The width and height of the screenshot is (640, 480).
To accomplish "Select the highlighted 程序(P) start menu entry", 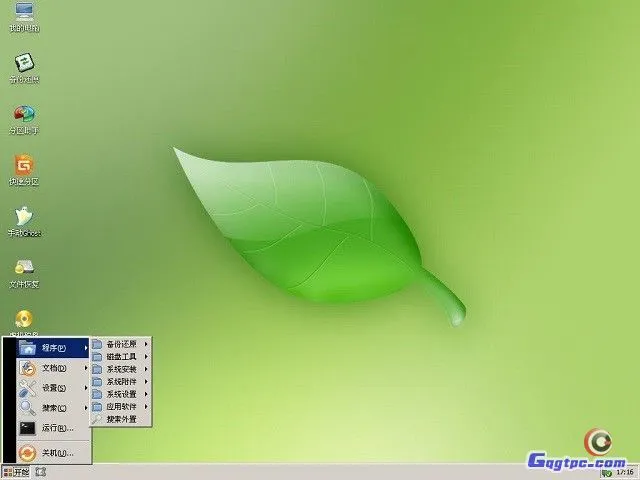I will pos(53,348).
